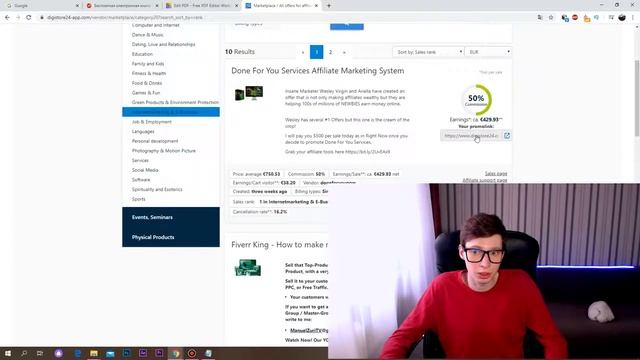Viewport: 640px width, 360px height.
Task: Select Photography & Motion Picture category
Action: tap(164, 151)
